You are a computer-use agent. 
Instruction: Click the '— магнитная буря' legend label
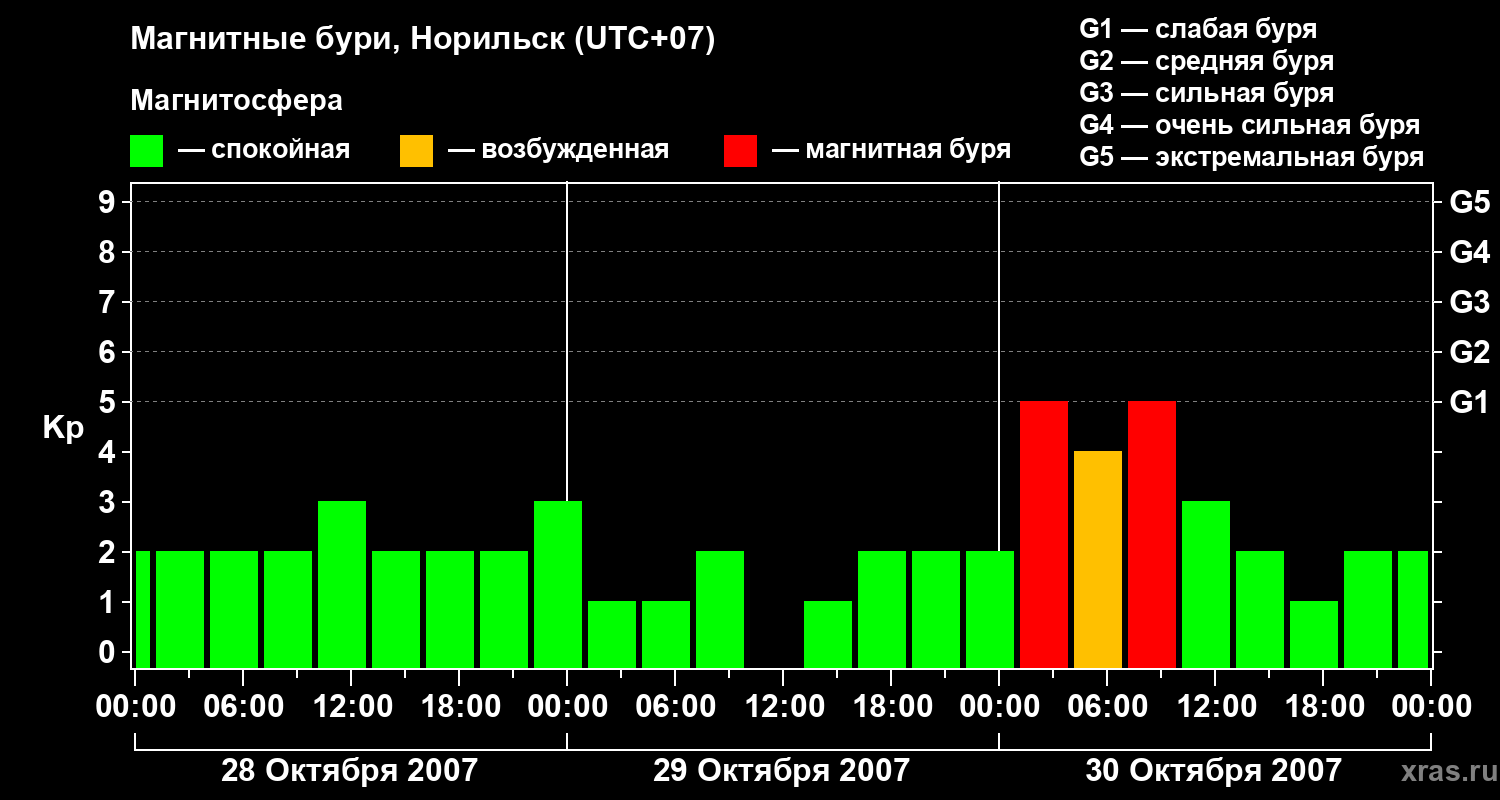click(891, 150)
